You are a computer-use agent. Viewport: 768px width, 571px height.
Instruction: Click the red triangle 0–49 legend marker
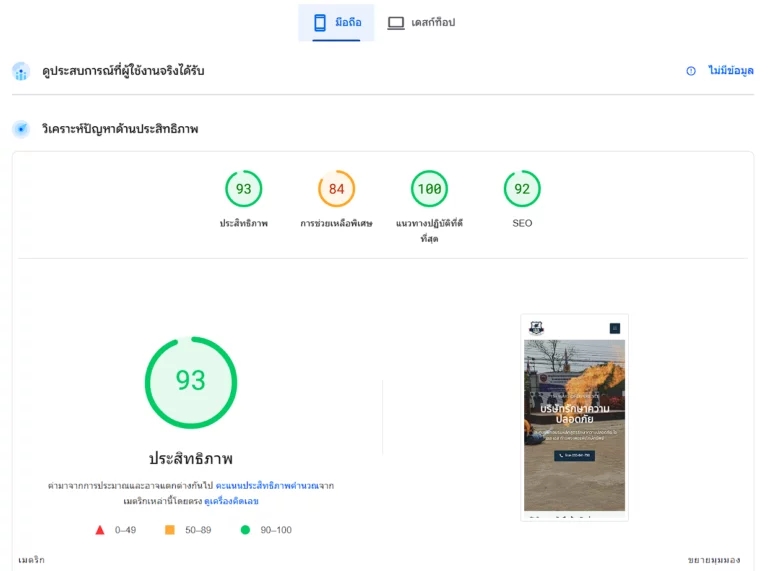point(100,530)
